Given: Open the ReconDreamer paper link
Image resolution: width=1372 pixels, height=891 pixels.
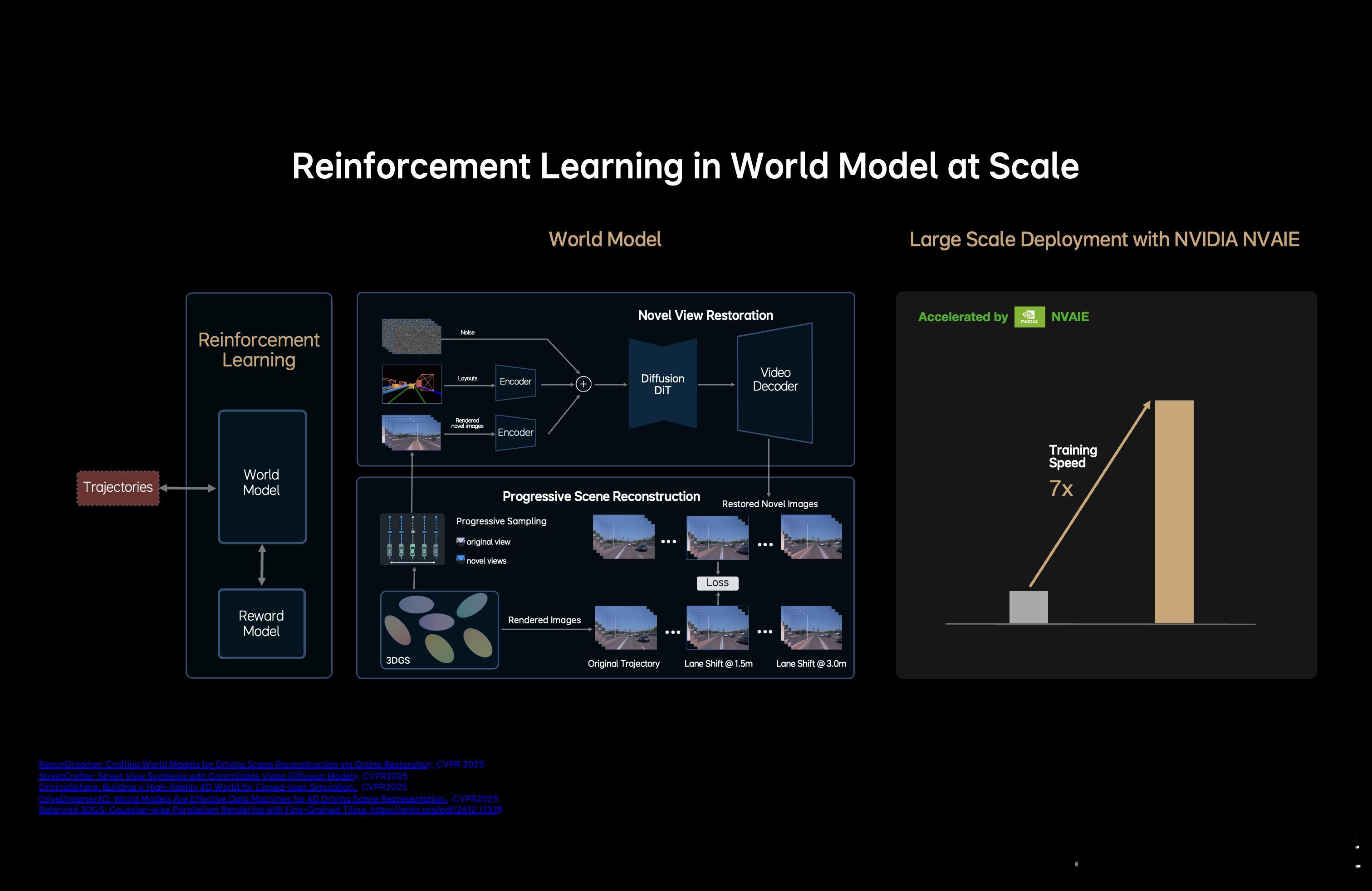Looking at the screenshot, I should tap(235, 764).
